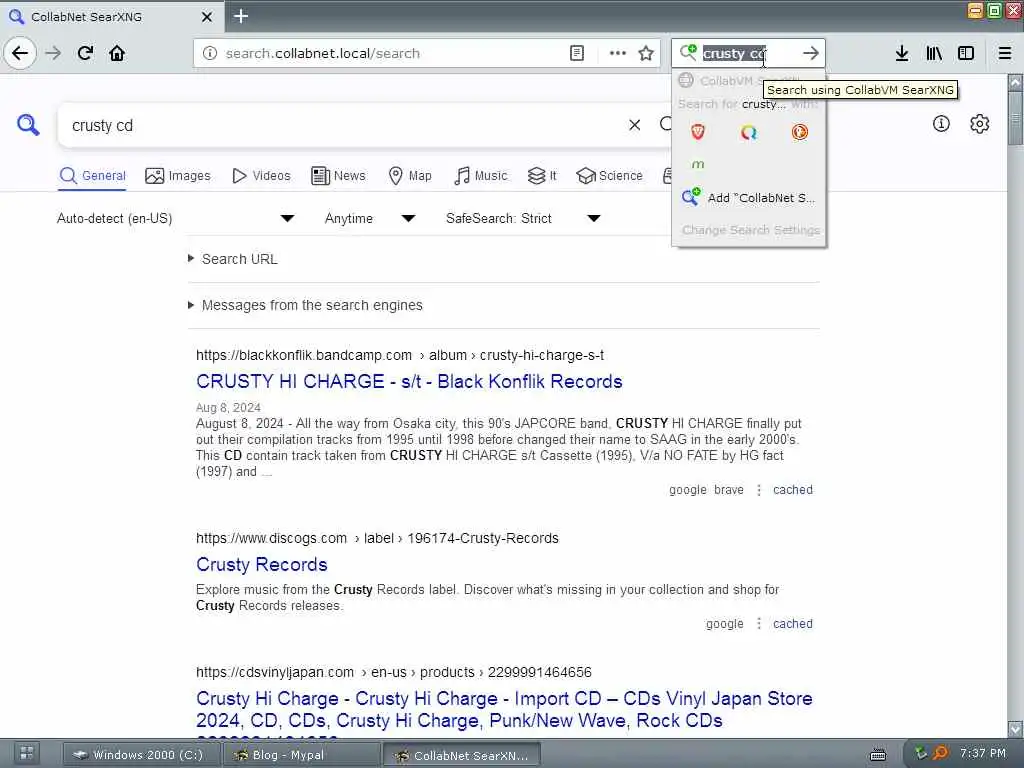Click the blackkonflik.bandcamp.com URL line
1024x768 pixels.
coord(400,355)
